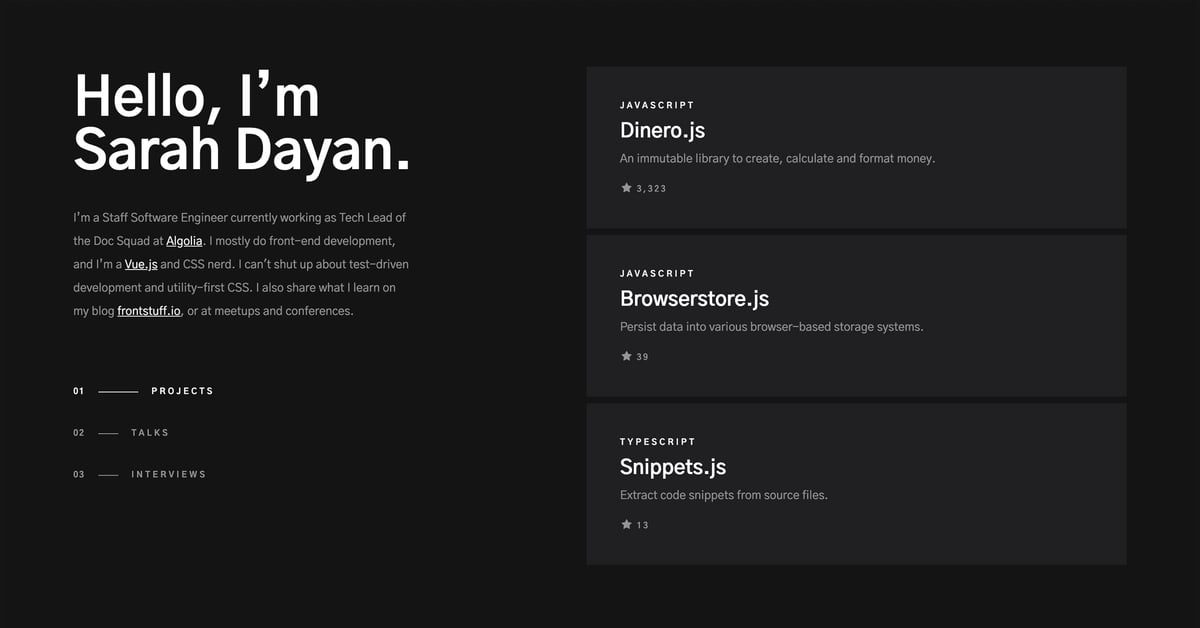Click the line indicator beside 01 PROJECTS
The height and width of the screenshot is (628, 1200).
tap(117, 391)
